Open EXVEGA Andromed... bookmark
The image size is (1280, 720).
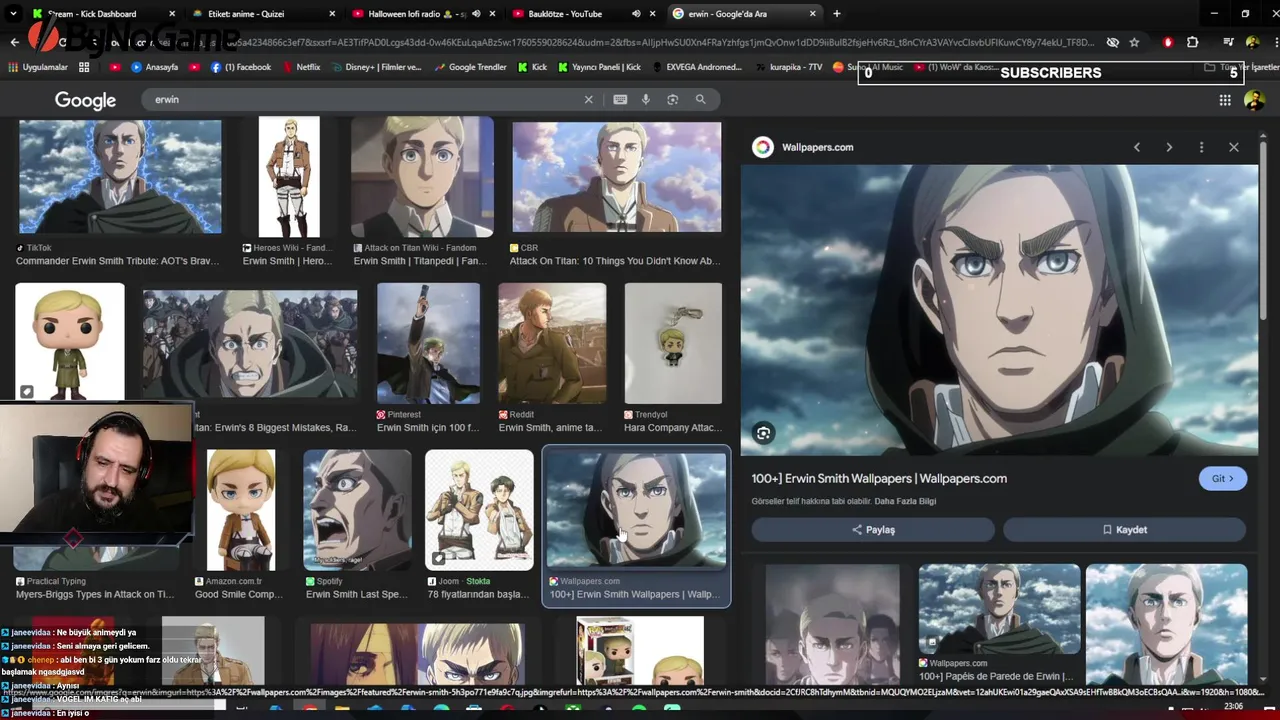[x=697, y=67]
